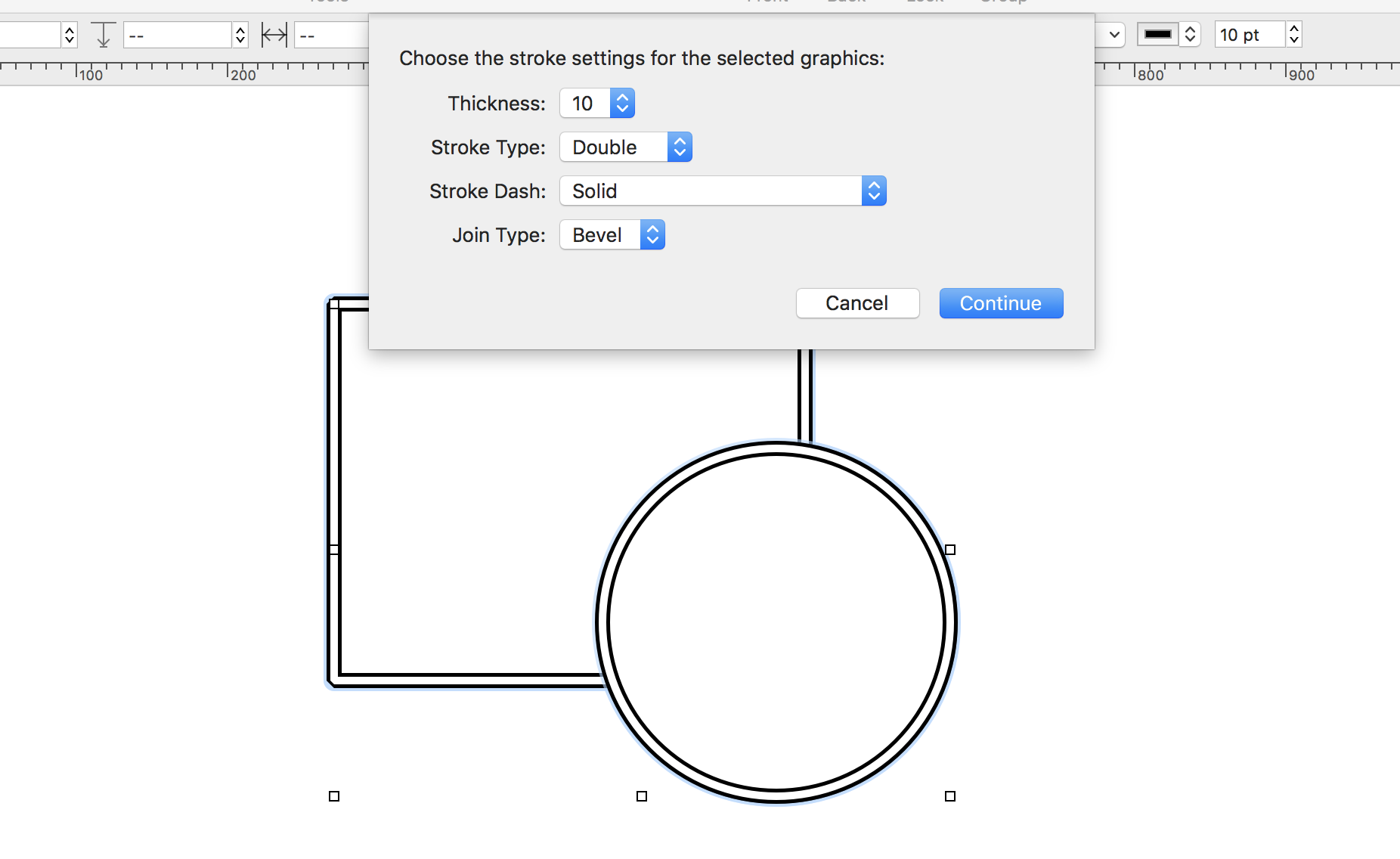Open the Stroke Type dropdown
Image resolution: width=1400 pixels, height=859 pixels.
[625, 147]
